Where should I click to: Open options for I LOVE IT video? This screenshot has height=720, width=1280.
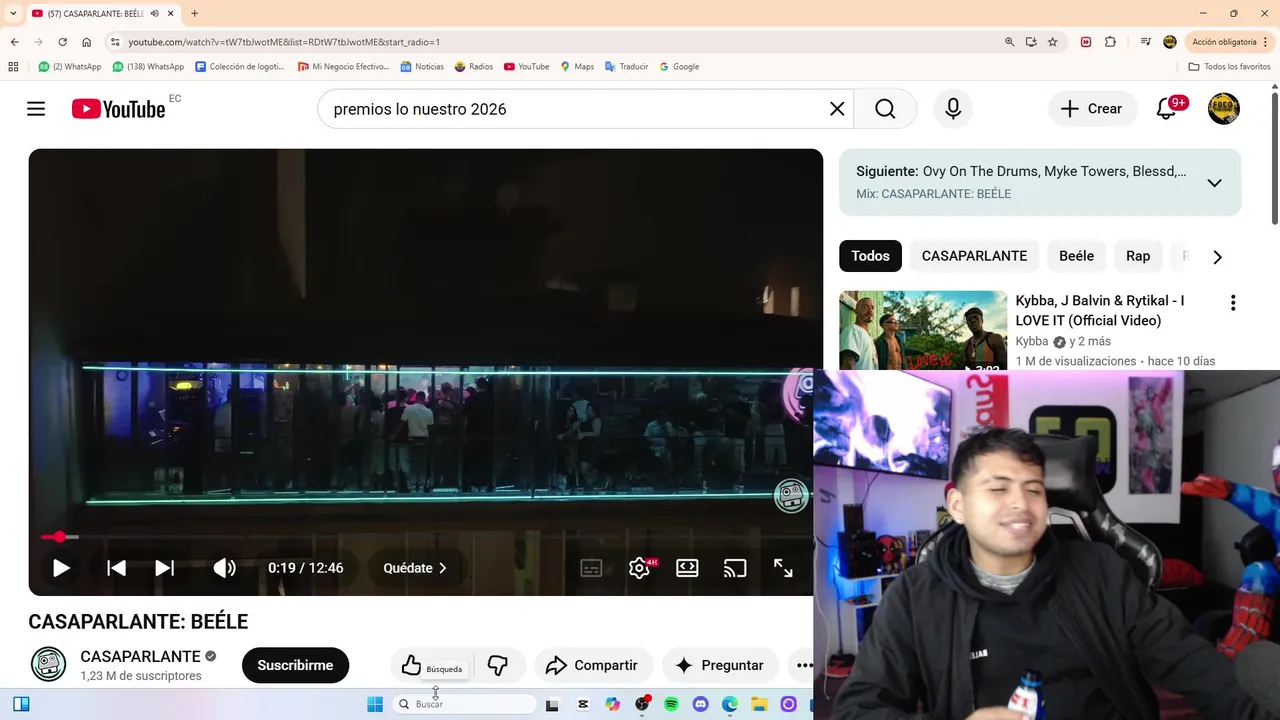pyautogui.click(x=1233, y=303)
